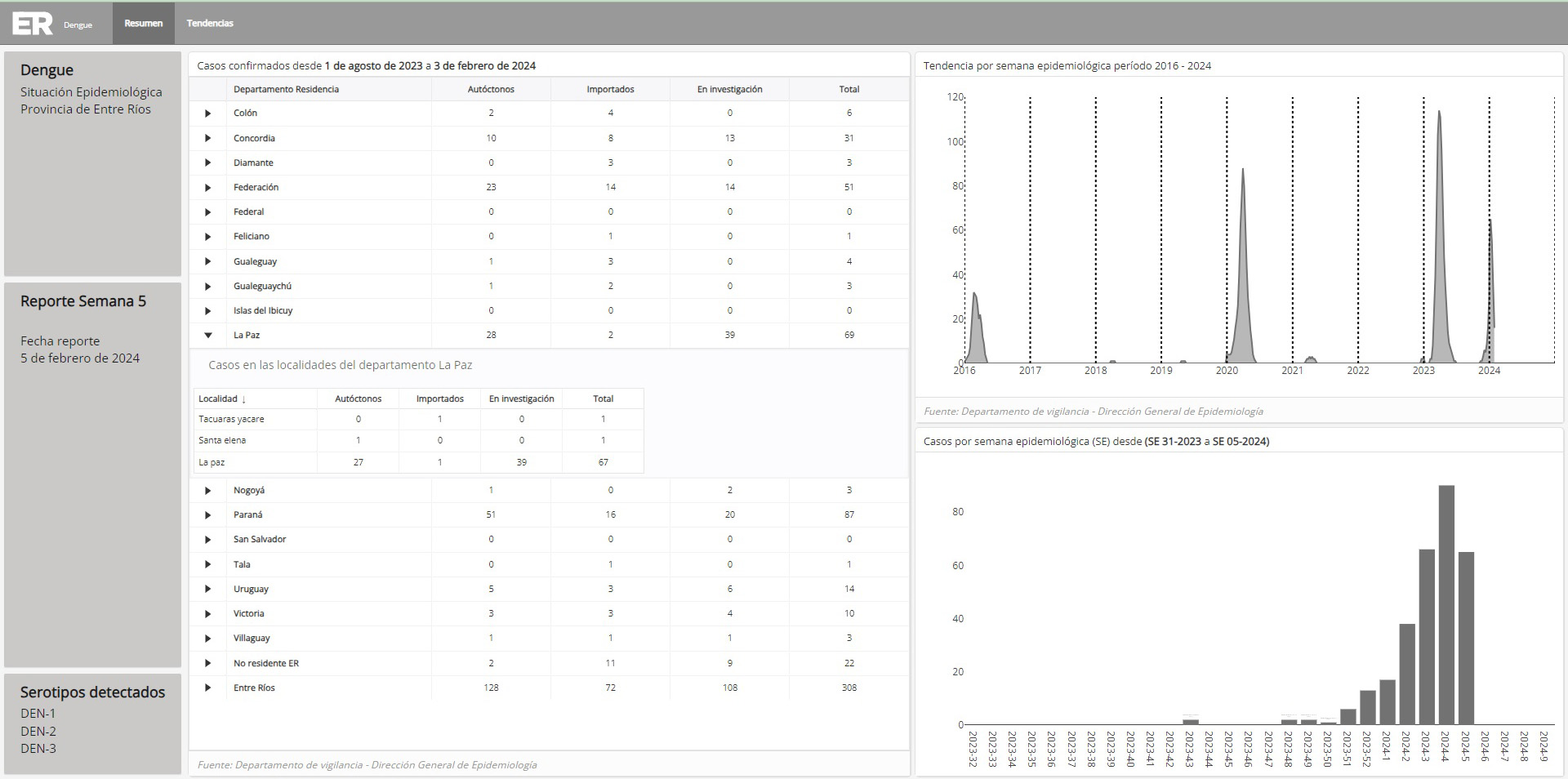Click the Paraná total value 87
Viewport: 1568px width, 779px height.
pyautogui.click(x=849, y=515)
